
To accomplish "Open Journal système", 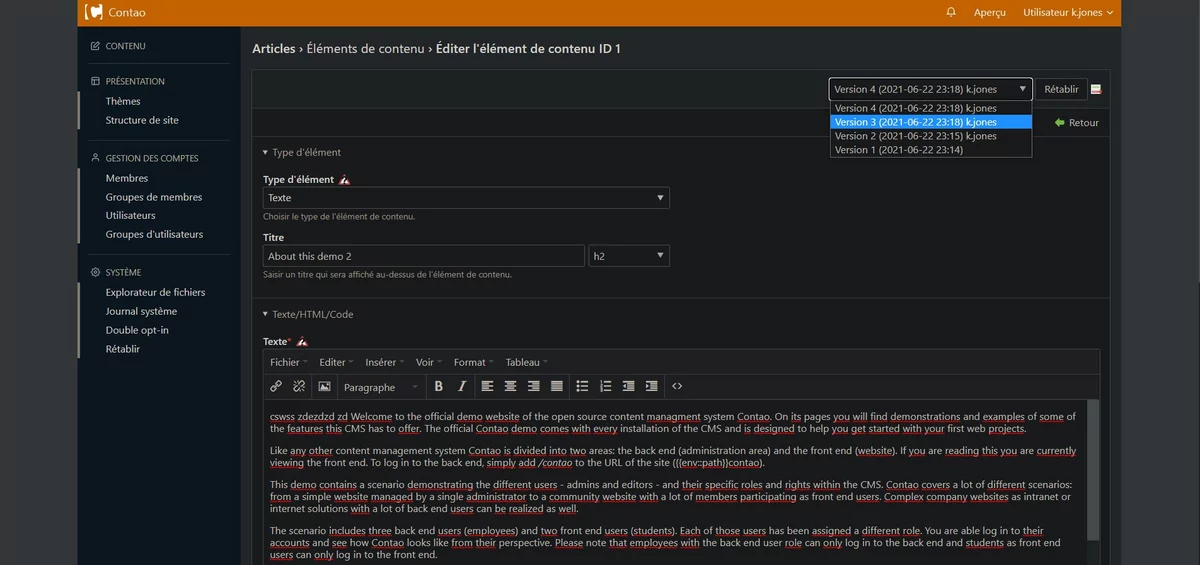I will pos(141,311).
